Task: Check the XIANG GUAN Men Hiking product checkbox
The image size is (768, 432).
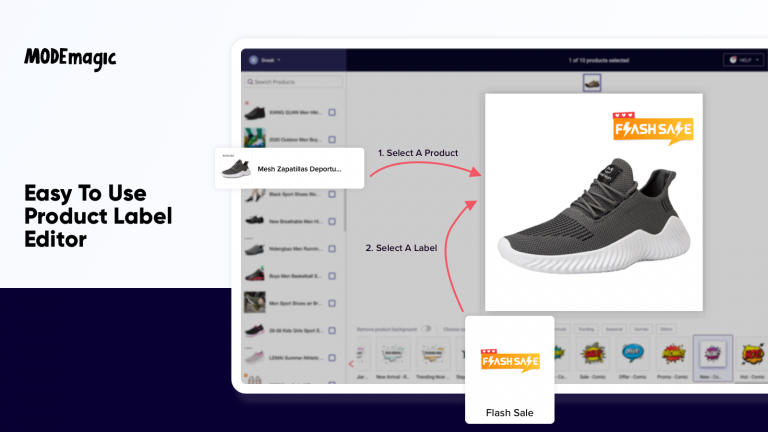Action: [332, 113]
